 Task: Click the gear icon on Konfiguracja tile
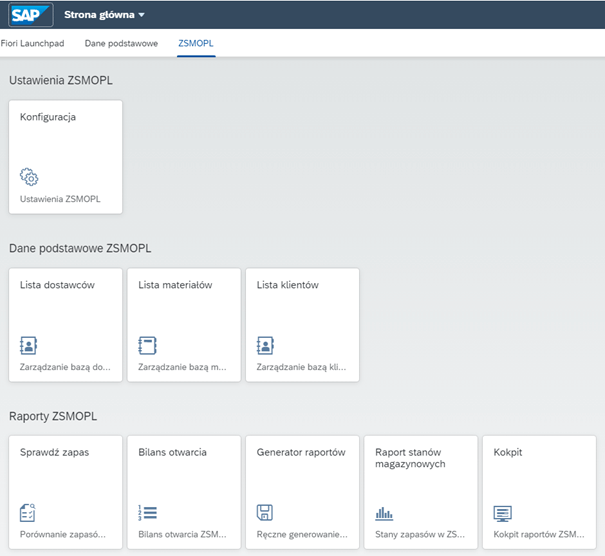29,177
